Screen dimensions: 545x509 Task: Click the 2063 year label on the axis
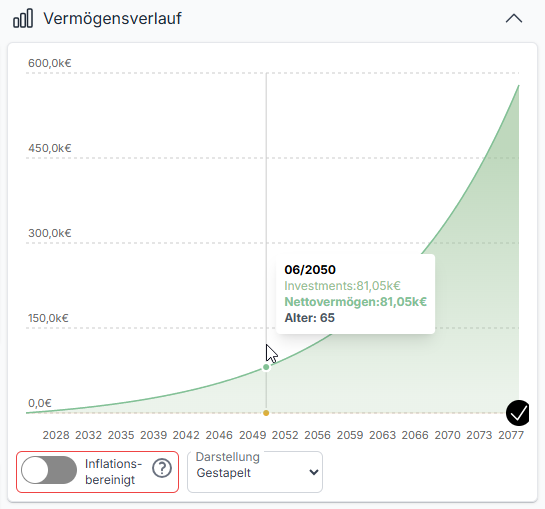tap(382, 435)
